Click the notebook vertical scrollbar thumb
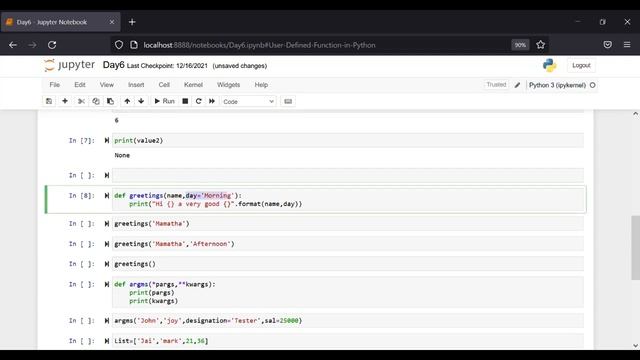Screen dimensions: 640x360 [636, 248]
